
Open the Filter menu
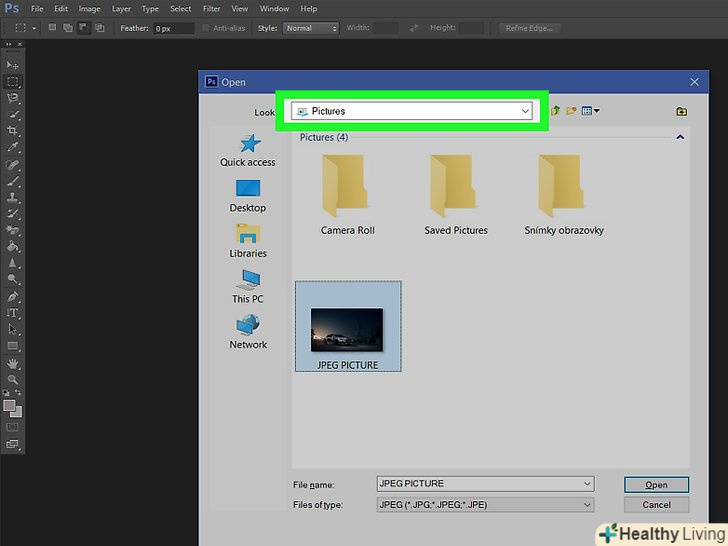(x=213, y=8)
